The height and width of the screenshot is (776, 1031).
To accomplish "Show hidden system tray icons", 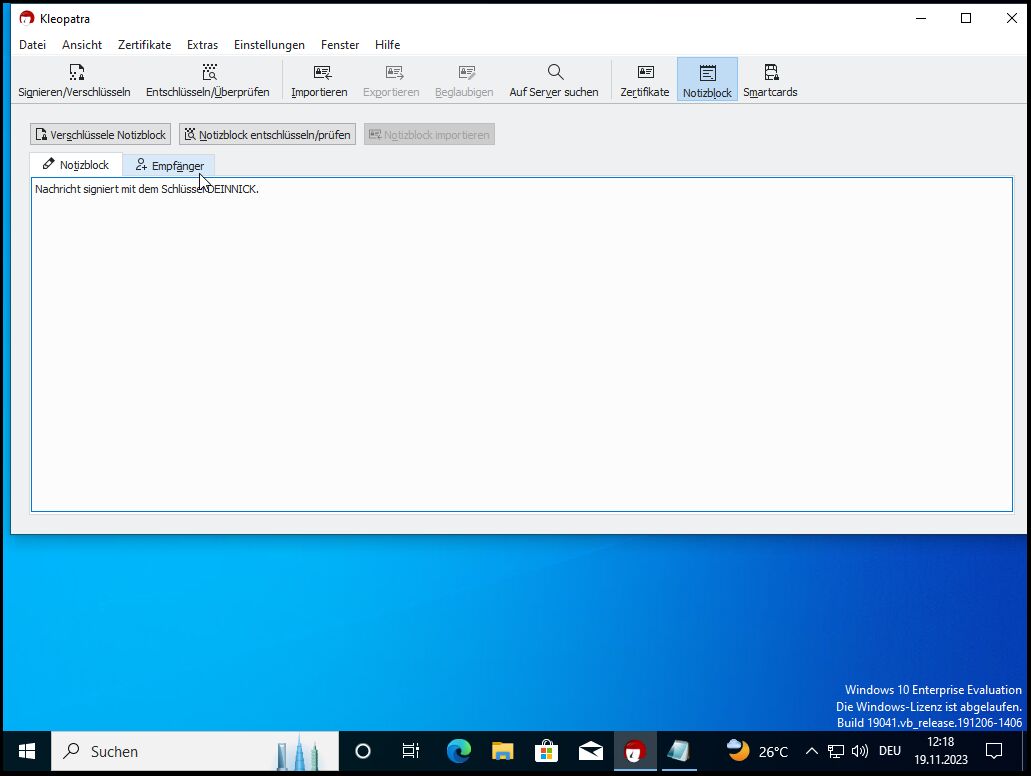I will [811, 751].
